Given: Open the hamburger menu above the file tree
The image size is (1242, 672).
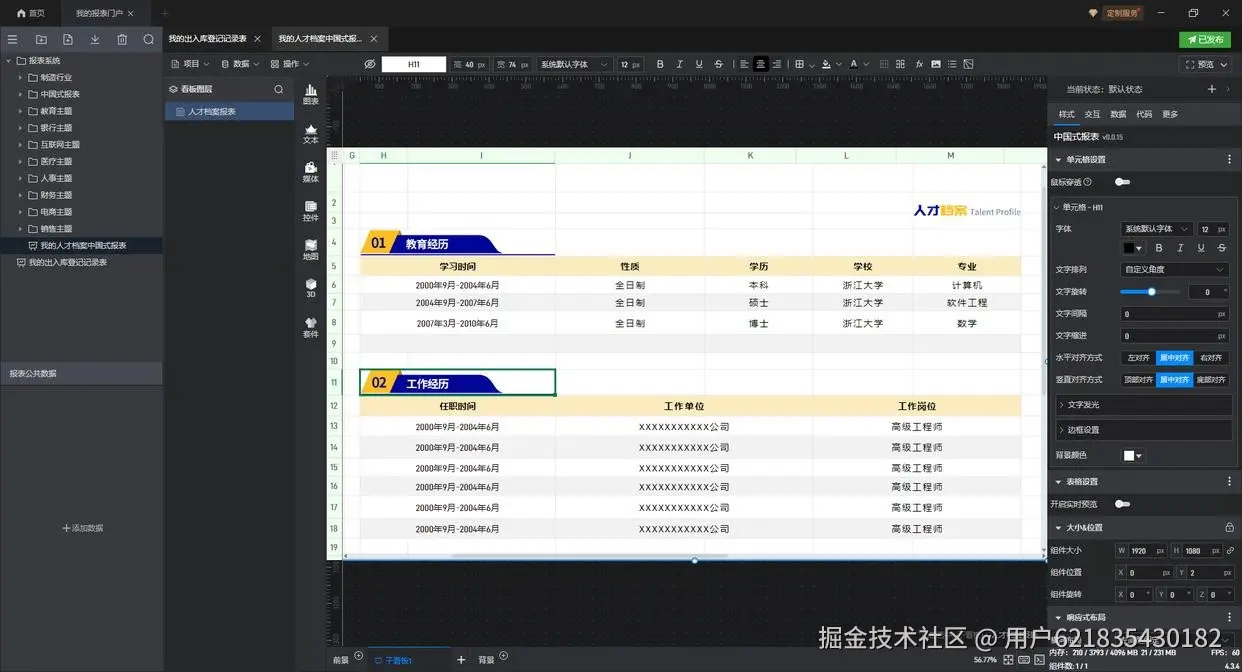Looking at the screenshot, I should (x=13, y=39).
